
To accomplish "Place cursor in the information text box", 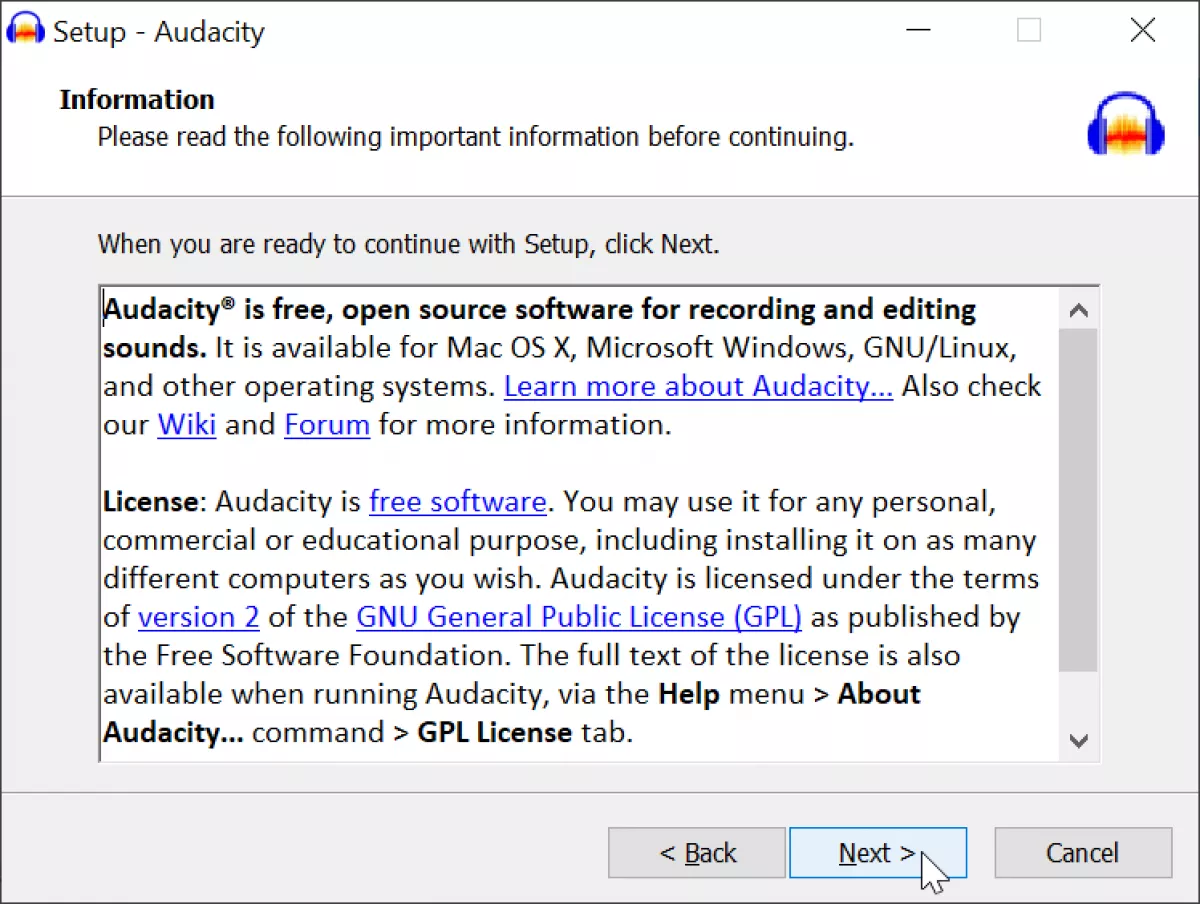I will tap(580, 525).
